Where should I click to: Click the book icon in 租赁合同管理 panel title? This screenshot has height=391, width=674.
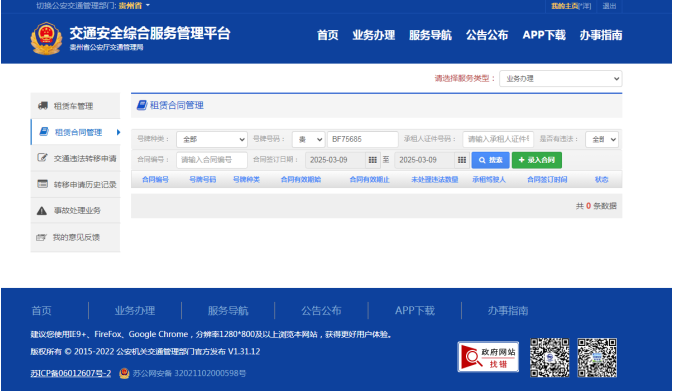pos(142,105)
